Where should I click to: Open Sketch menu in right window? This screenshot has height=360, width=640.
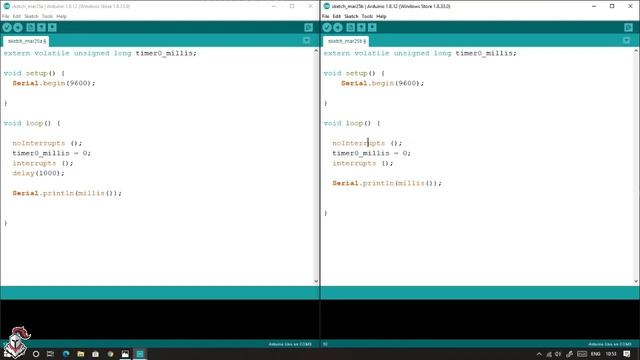click(351, 16)
